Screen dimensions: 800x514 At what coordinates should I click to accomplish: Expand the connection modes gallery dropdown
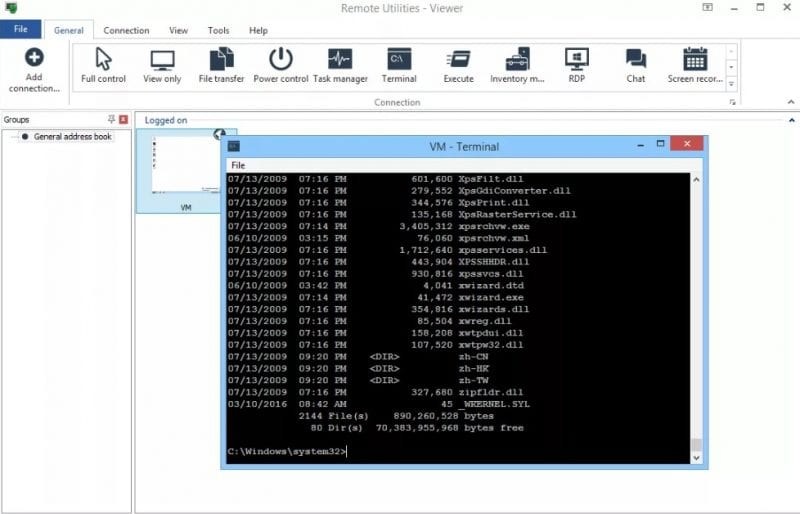click(732, 83)
